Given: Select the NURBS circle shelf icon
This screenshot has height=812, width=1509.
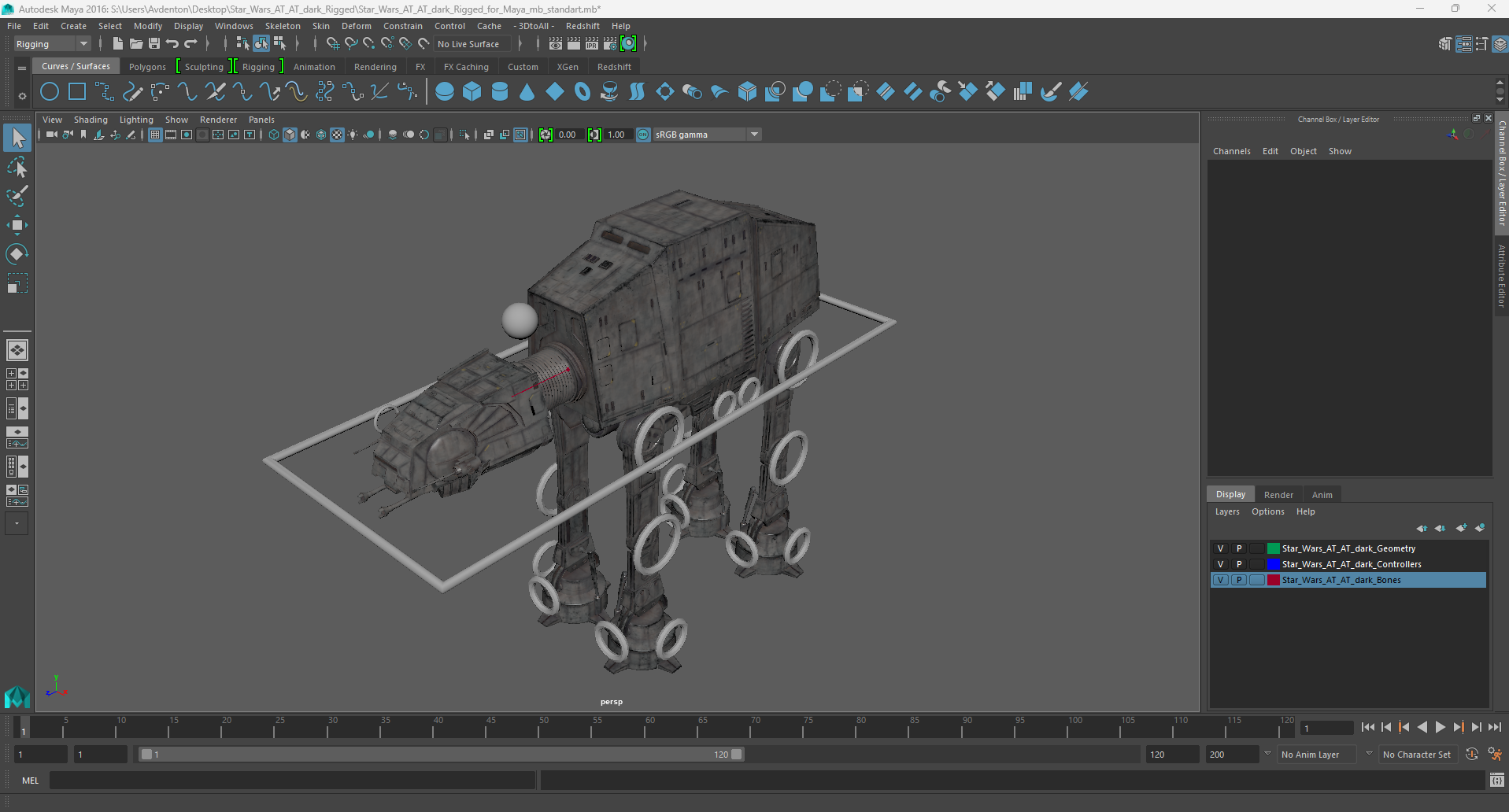Looking at the screenshot, I should click(x=50, y=92).
